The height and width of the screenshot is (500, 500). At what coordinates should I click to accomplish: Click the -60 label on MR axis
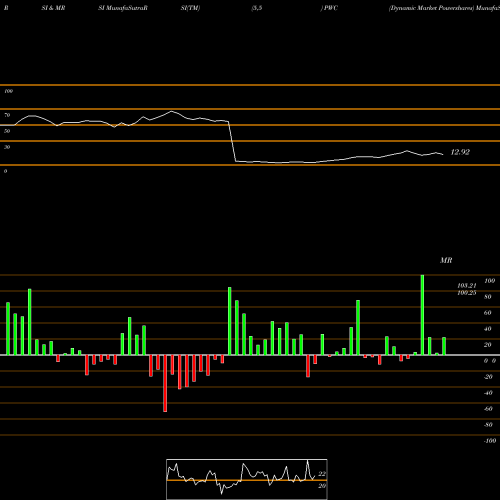[x=488, y=409]
